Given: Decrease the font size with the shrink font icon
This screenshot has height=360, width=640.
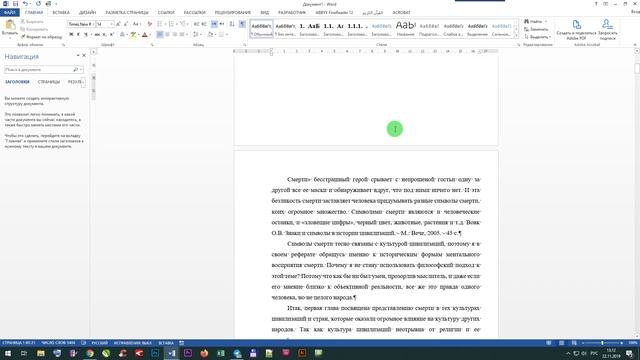Looking at the screenshot, I should pos(126,24).
